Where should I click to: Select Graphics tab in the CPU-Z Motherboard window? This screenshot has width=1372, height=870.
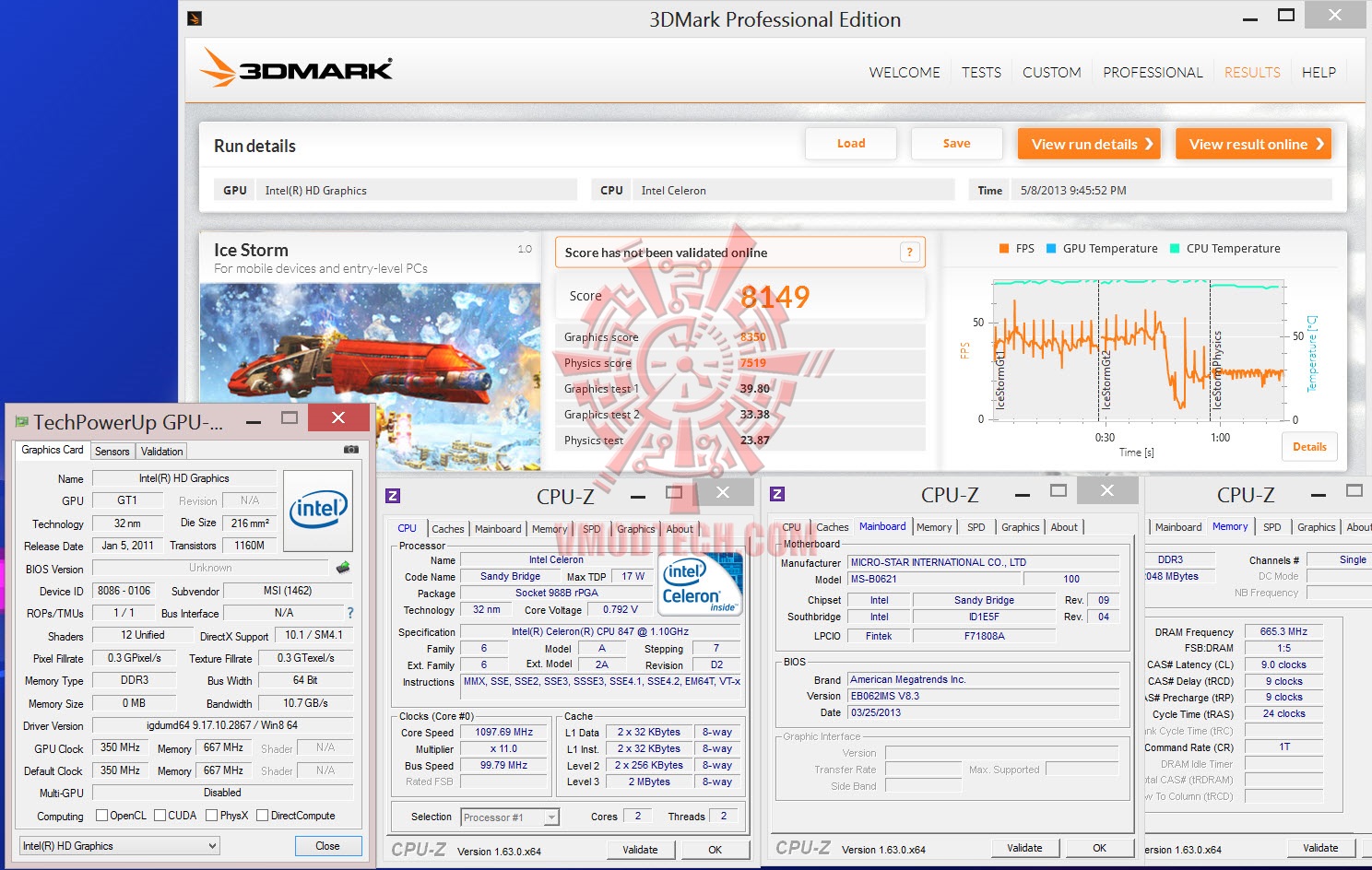point(1021,527)
